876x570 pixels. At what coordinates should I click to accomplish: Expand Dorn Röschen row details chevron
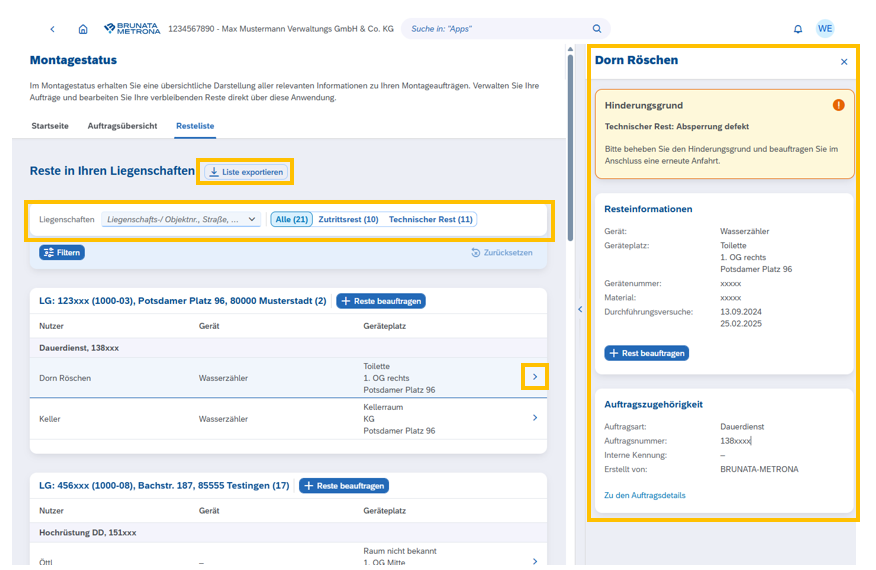[x=534, y=377]
